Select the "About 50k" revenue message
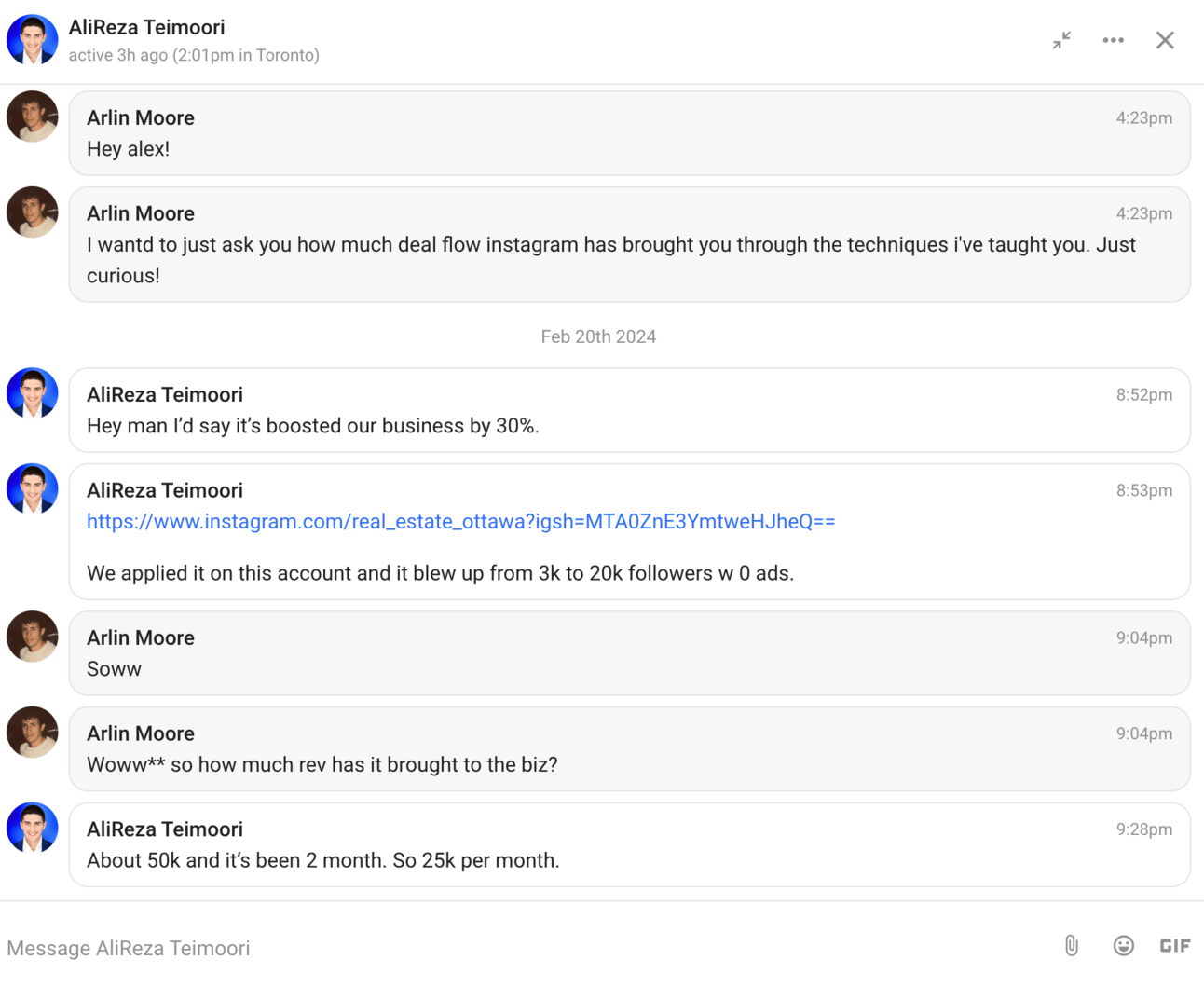This screenshot has height=987, width=1204. coord(322,861)
